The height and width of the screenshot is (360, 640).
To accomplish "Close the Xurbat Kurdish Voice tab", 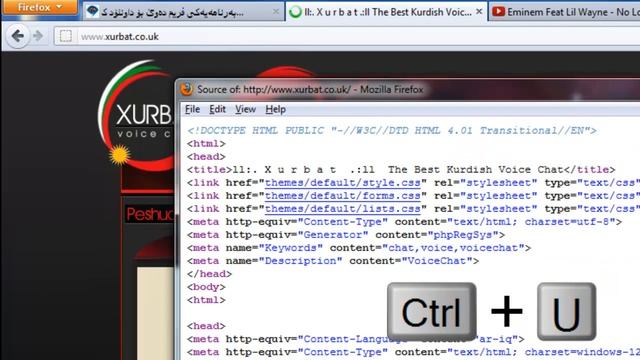I will pos(479,12).
